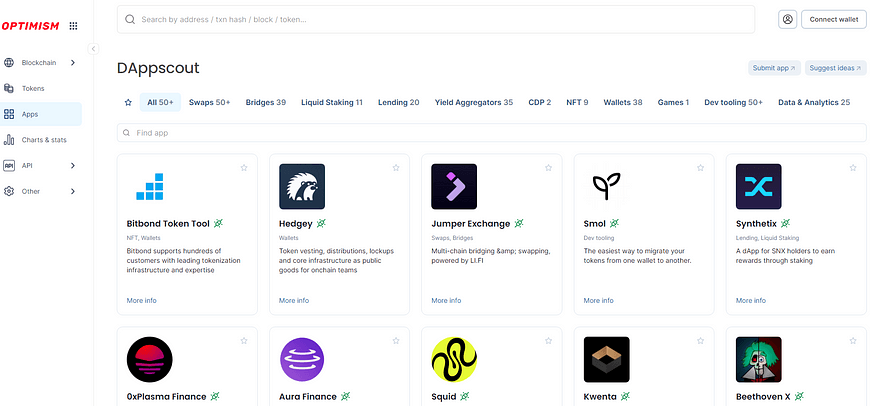Select the NFT 9 tab

pos(577,103)
